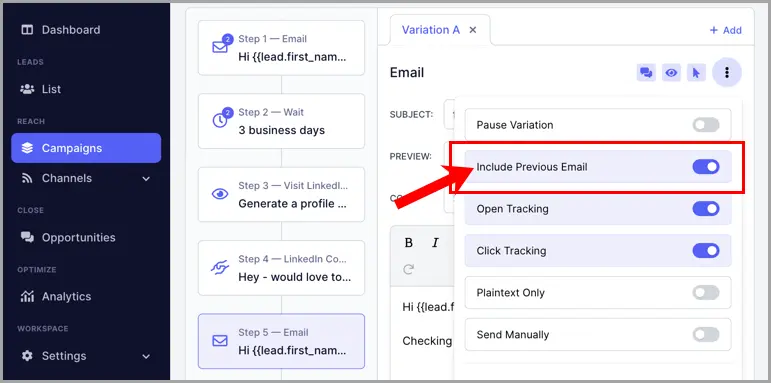Enable the Pause Variation toggle
The width and height of the screenshot is (771, 383).
point(706,125)
